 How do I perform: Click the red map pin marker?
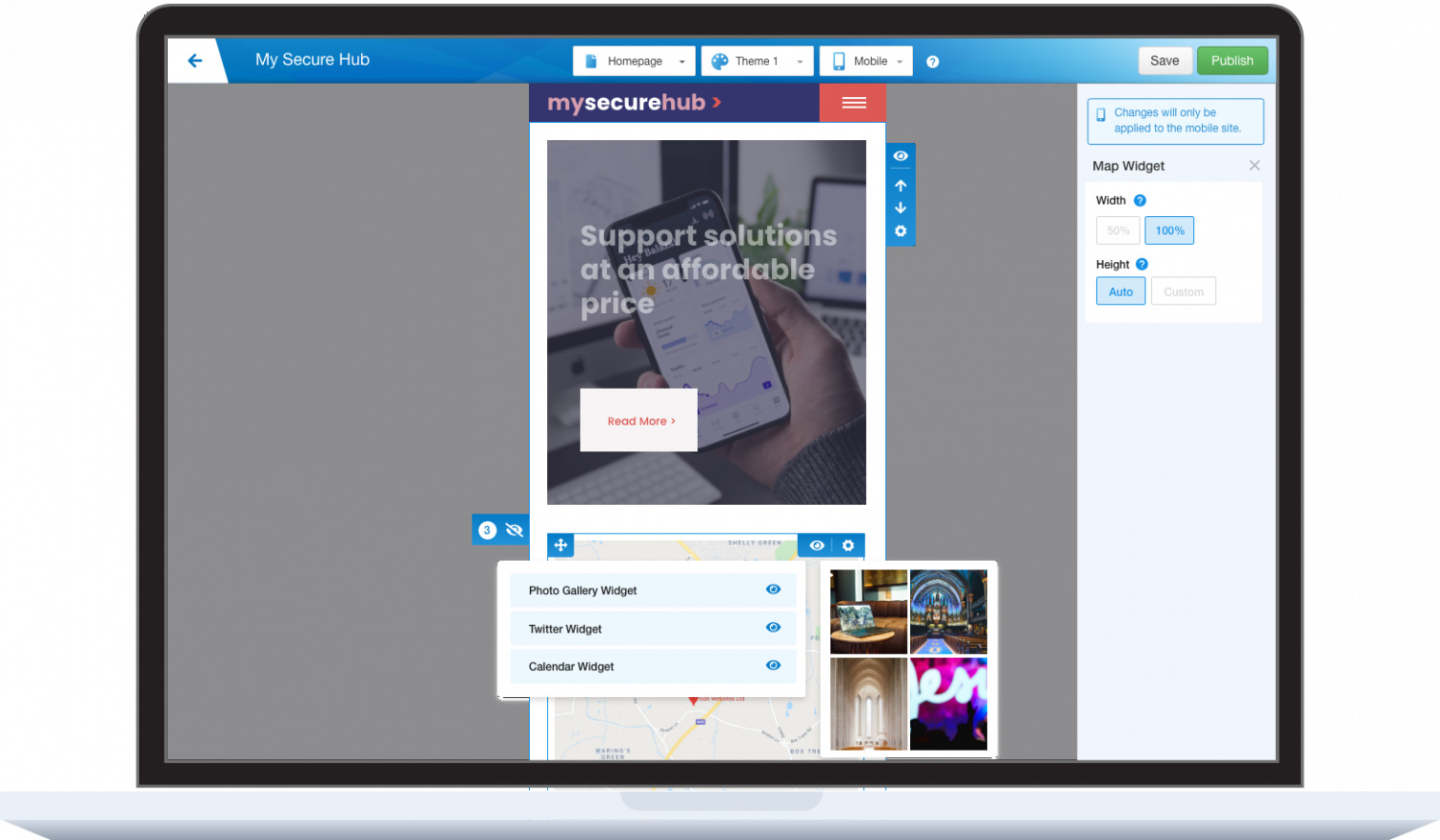(694, 702)
